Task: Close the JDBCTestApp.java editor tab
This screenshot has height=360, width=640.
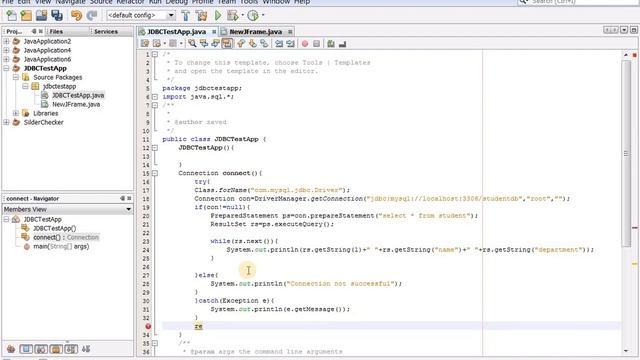Action: coord(214,31)
